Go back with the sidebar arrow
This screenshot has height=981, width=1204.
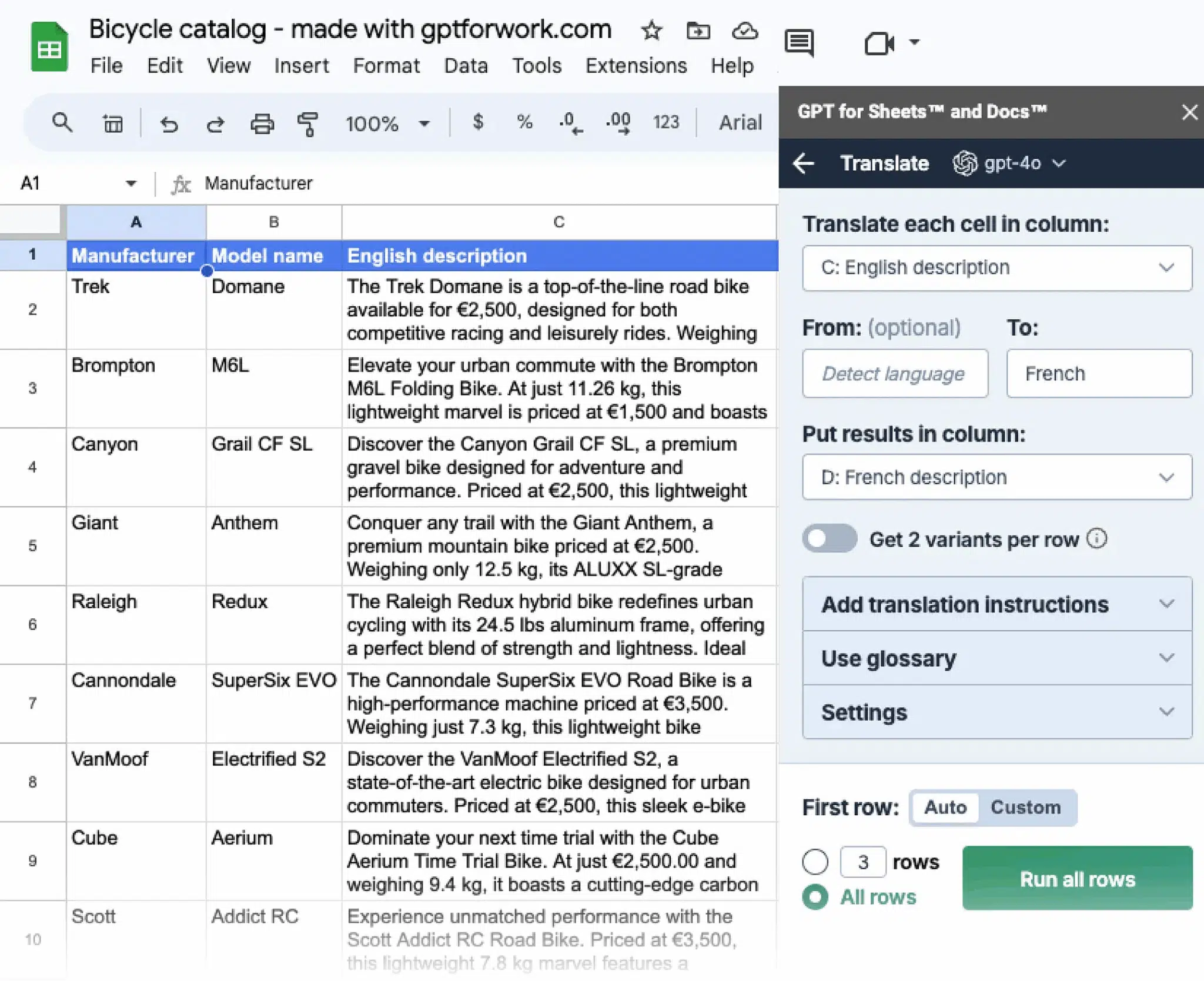(804, 163)
